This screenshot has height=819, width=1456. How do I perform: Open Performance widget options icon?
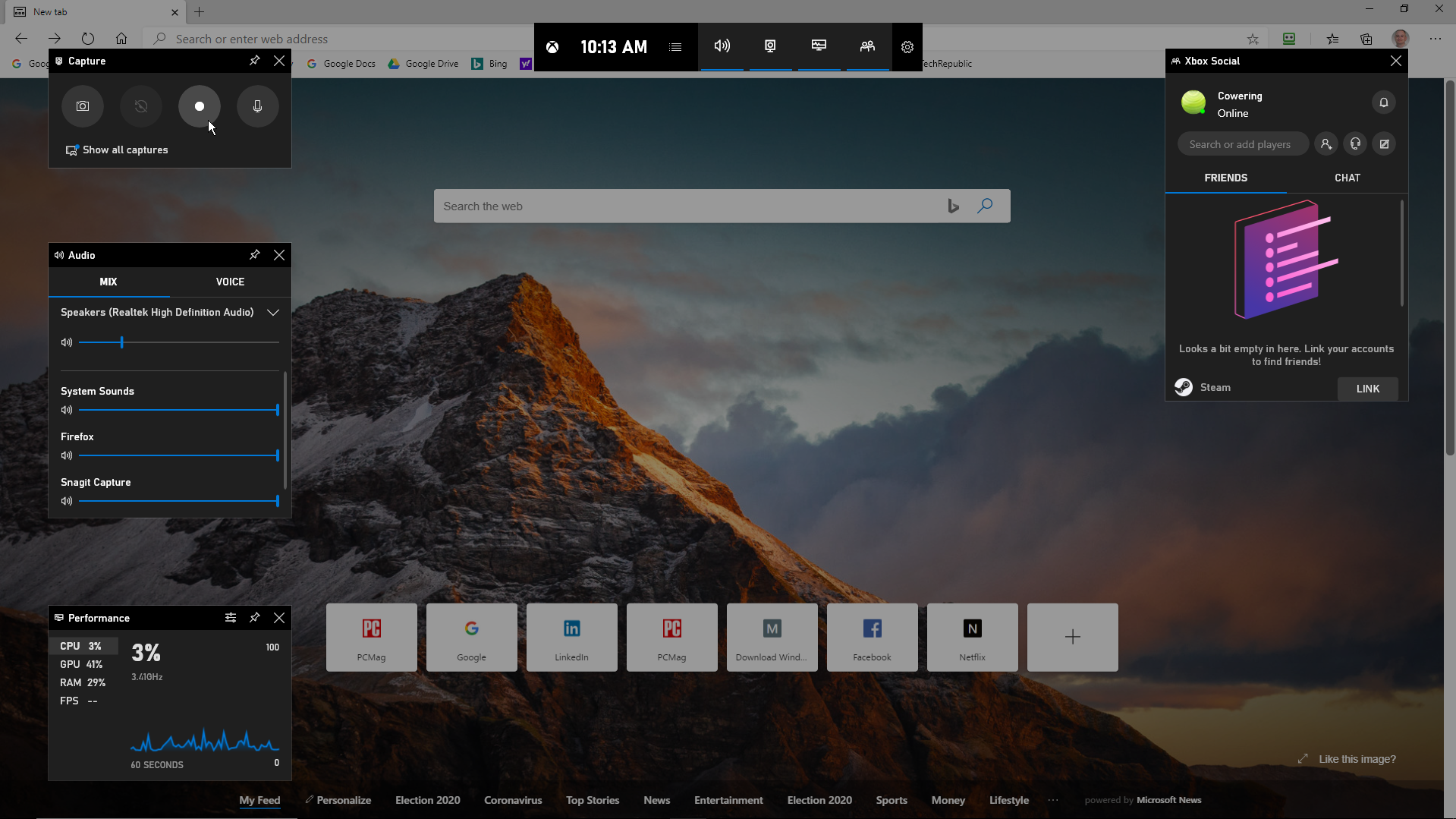click(231, 618)
